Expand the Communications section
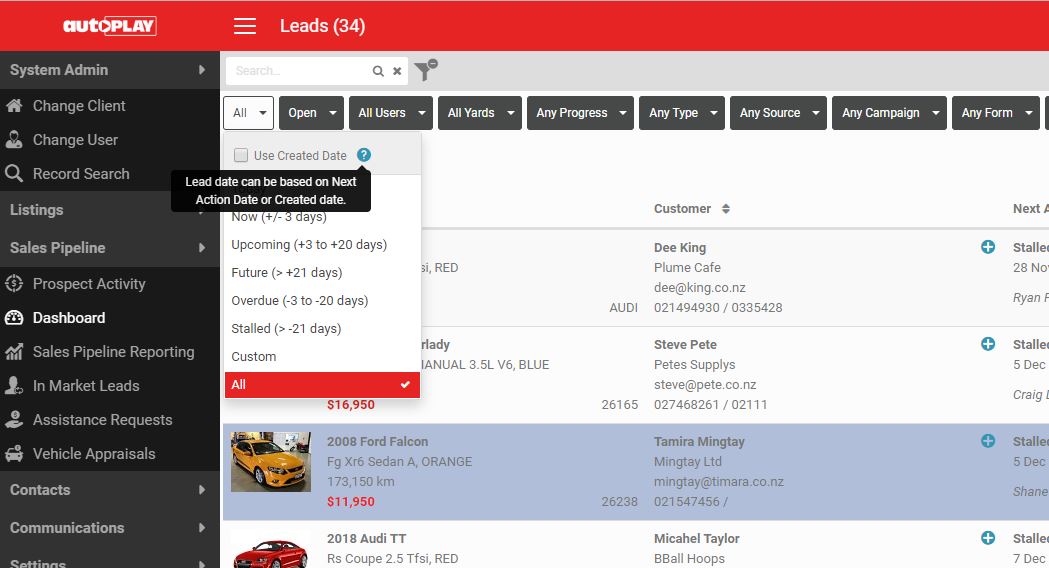 [110, 528]
